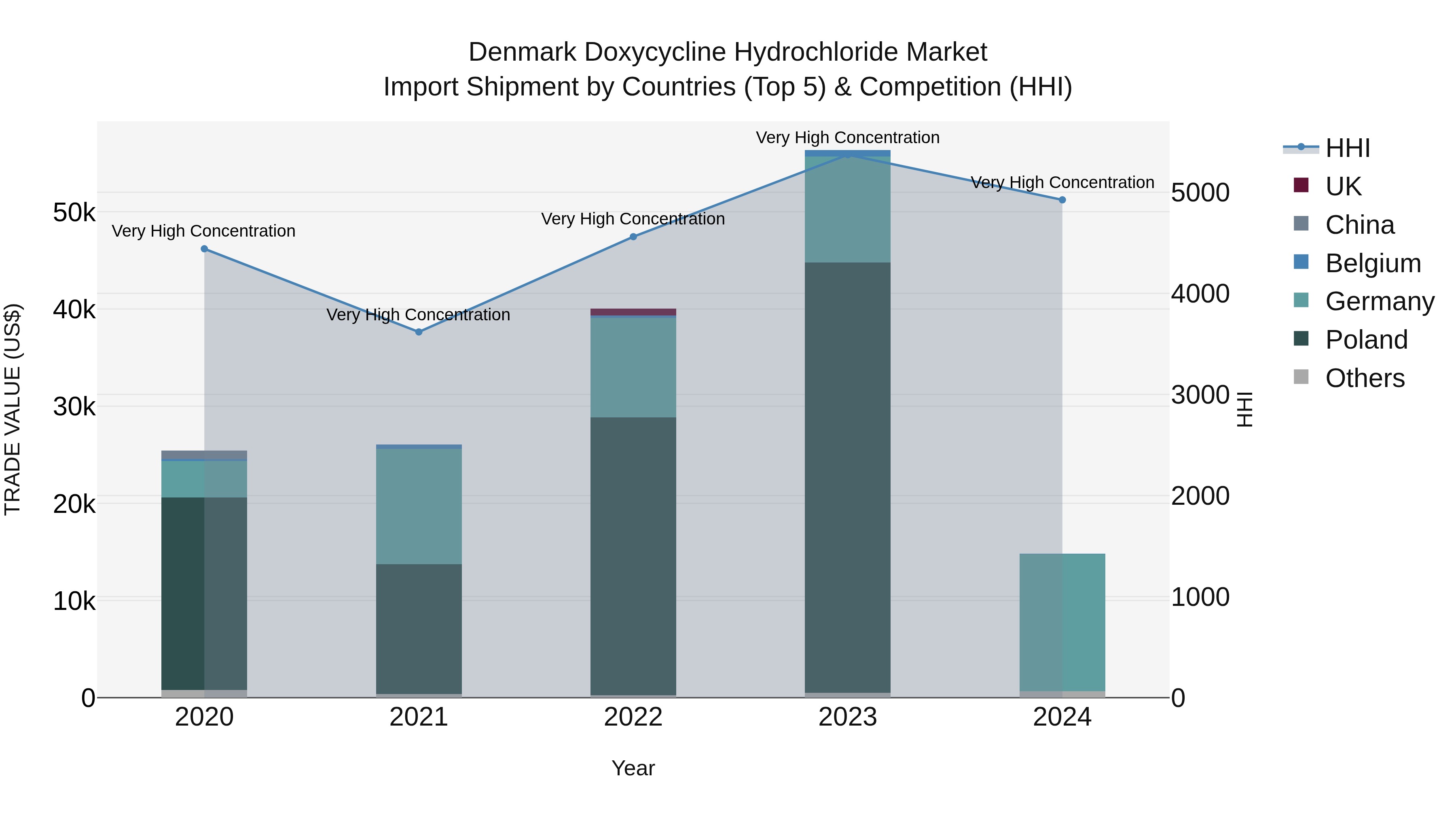Click the 30k trade value tick label

point(74,406)
